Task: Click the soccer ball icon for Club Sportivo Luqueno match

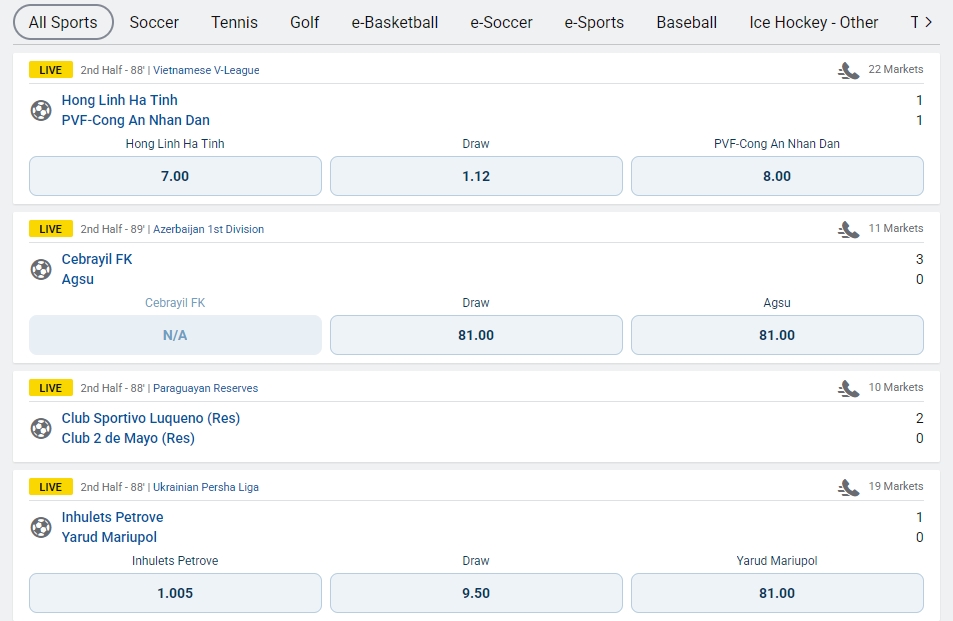Action: click(x=41, y=428)
